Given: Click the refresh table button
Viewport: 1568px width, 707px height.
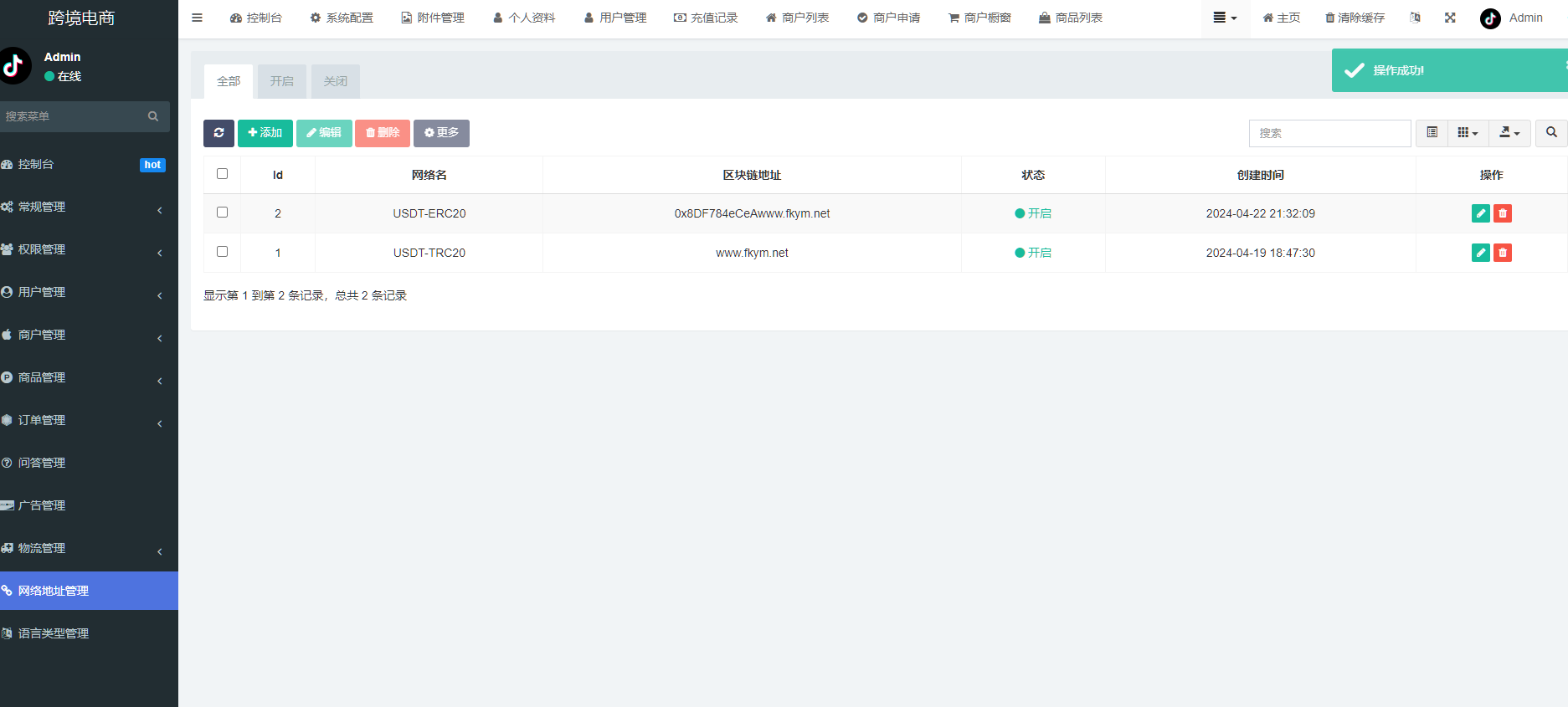Looking at the screenshot, I should pos(218,133).
